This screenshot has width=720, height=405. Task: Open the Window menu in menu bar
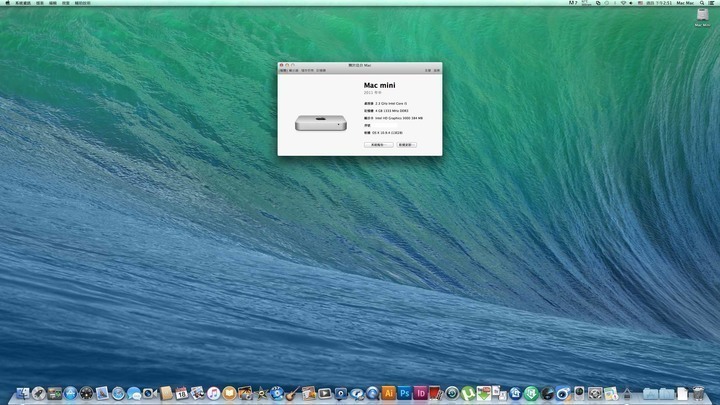pyautogui.click(x=66, y=3)
